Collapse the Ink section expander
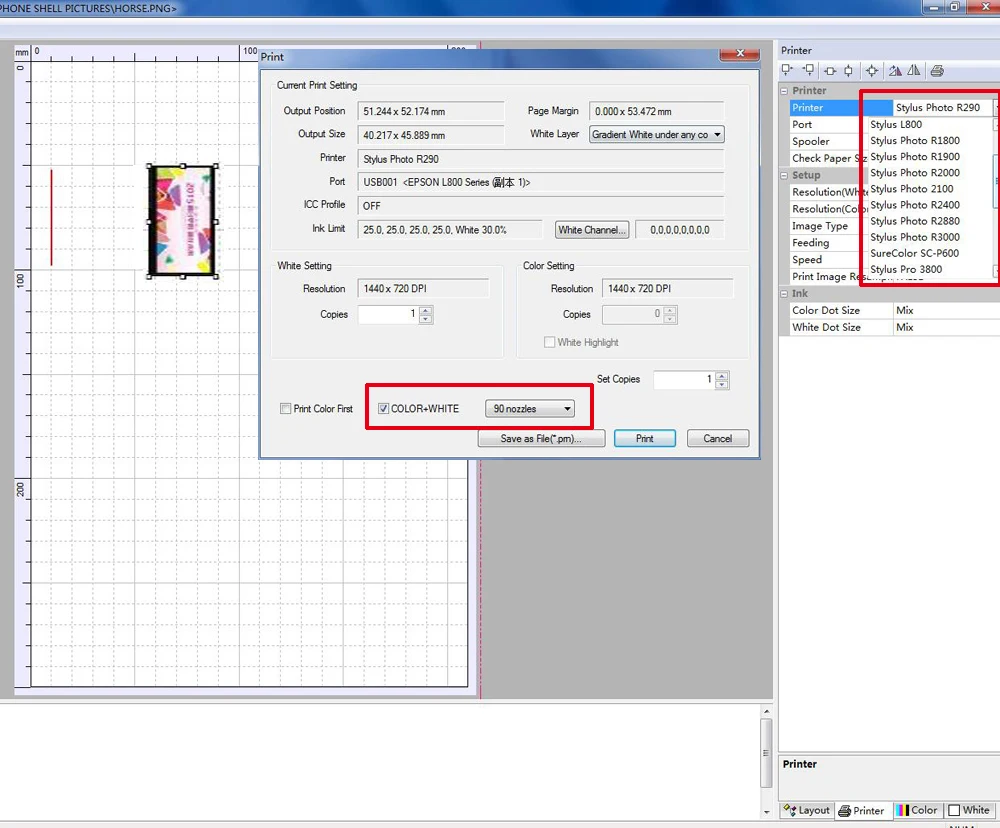1000x828 pixels. click(x=784, y=293)
